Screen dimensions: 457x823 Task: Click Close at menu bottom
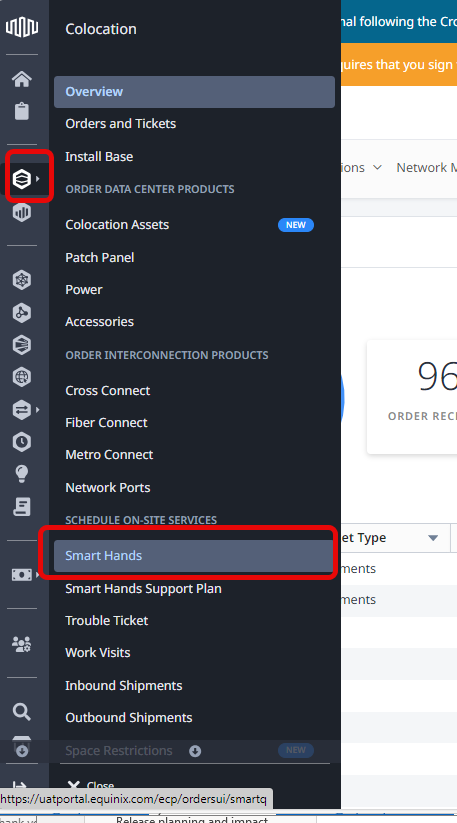tap(91, 786)
